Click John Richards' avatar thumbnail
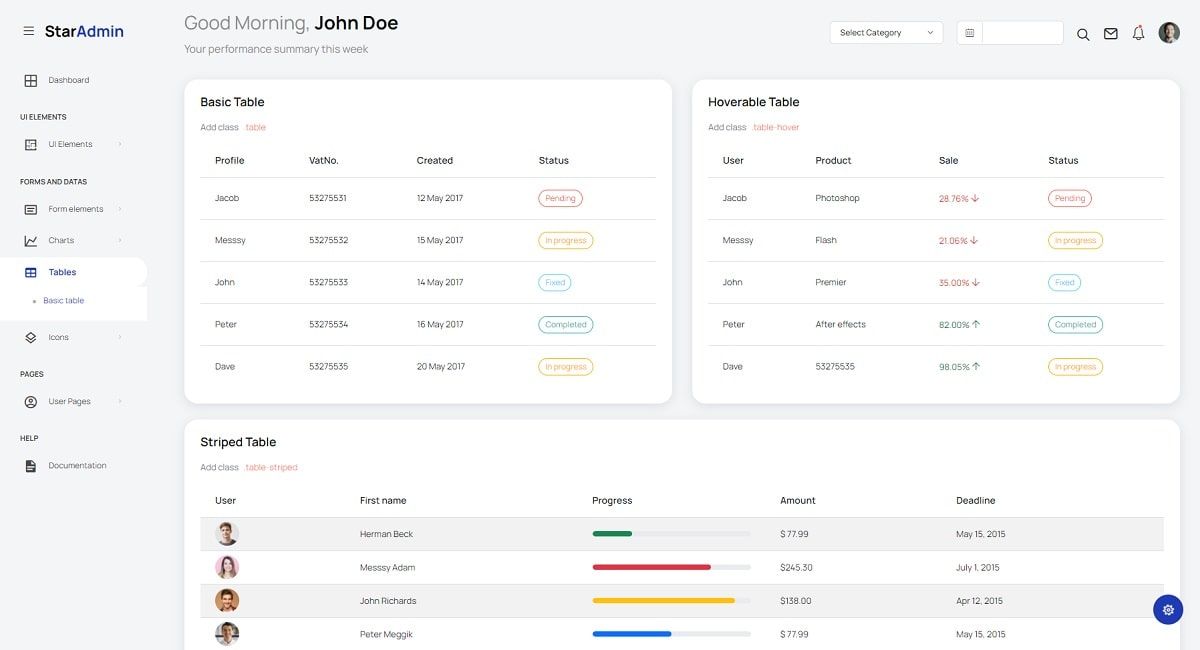The width and height of the screenshot is (1200, 650). click(227, 601)
